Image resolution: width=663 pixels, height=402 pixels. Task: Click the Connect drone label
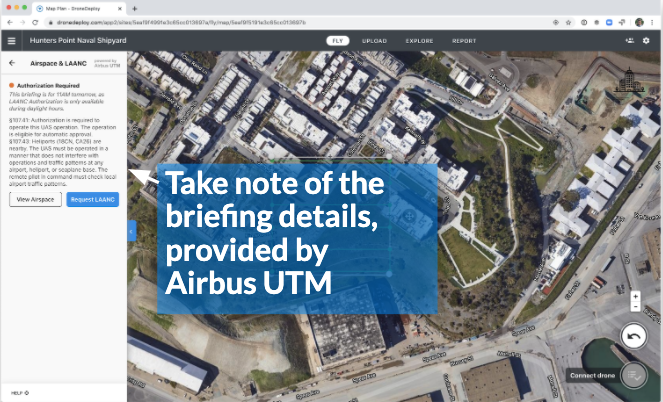coord(592,375)
